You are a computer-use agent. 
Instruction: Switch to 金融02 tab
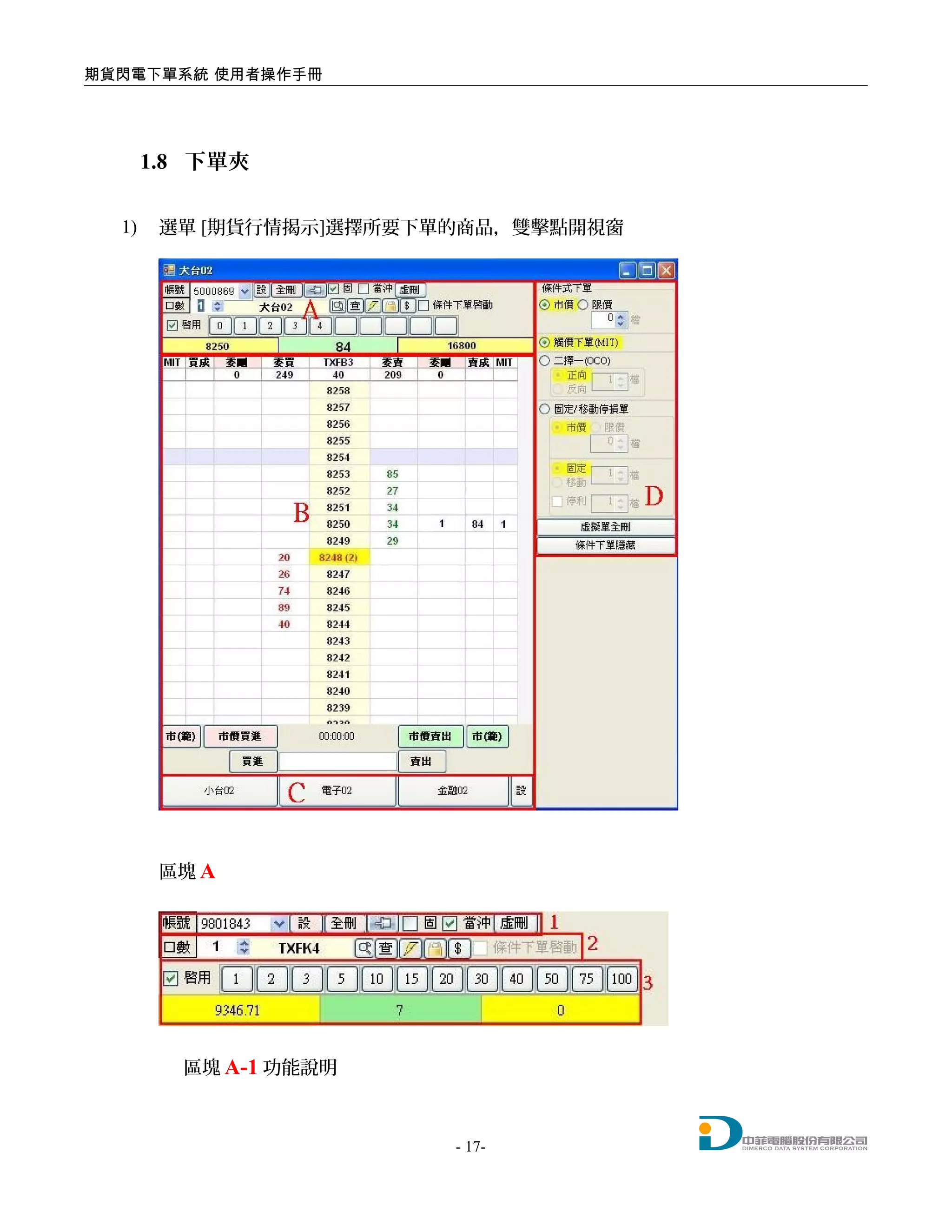(453, 791)
